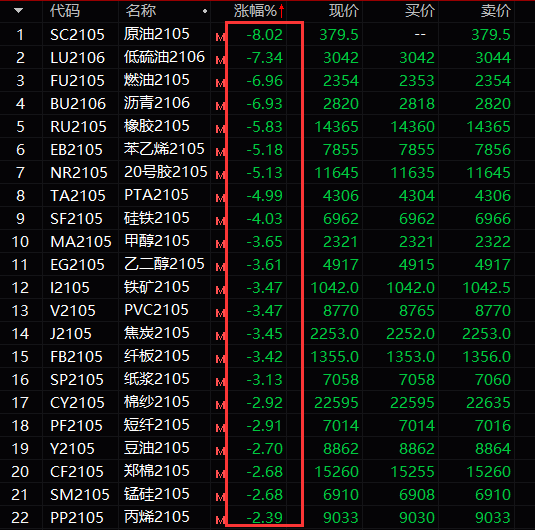Click the small dot next to 名称 header

click(x=205, y=11)
